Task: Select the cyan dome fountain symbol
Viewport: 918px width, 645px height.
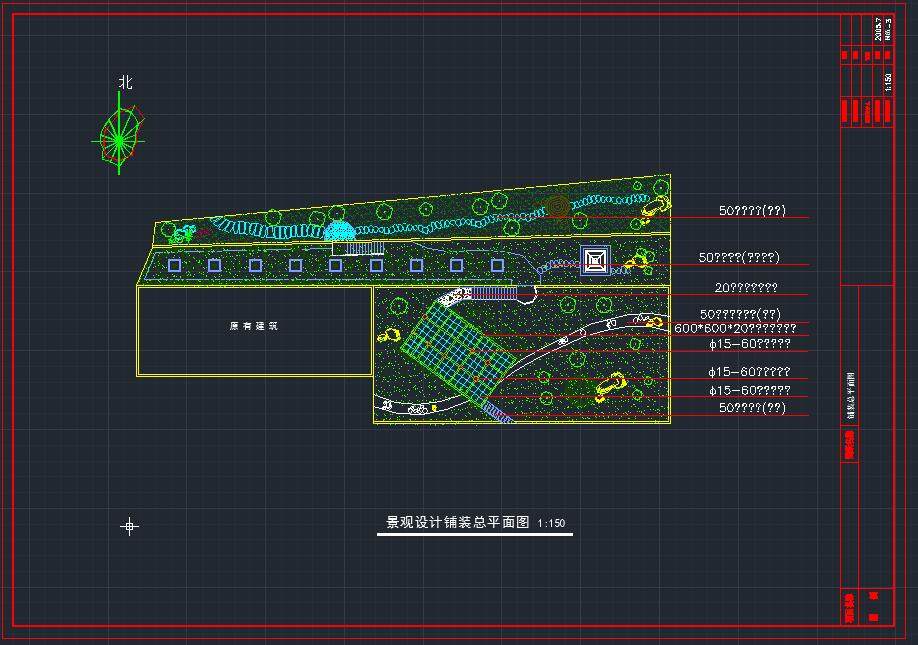Action: coord(340,231)
